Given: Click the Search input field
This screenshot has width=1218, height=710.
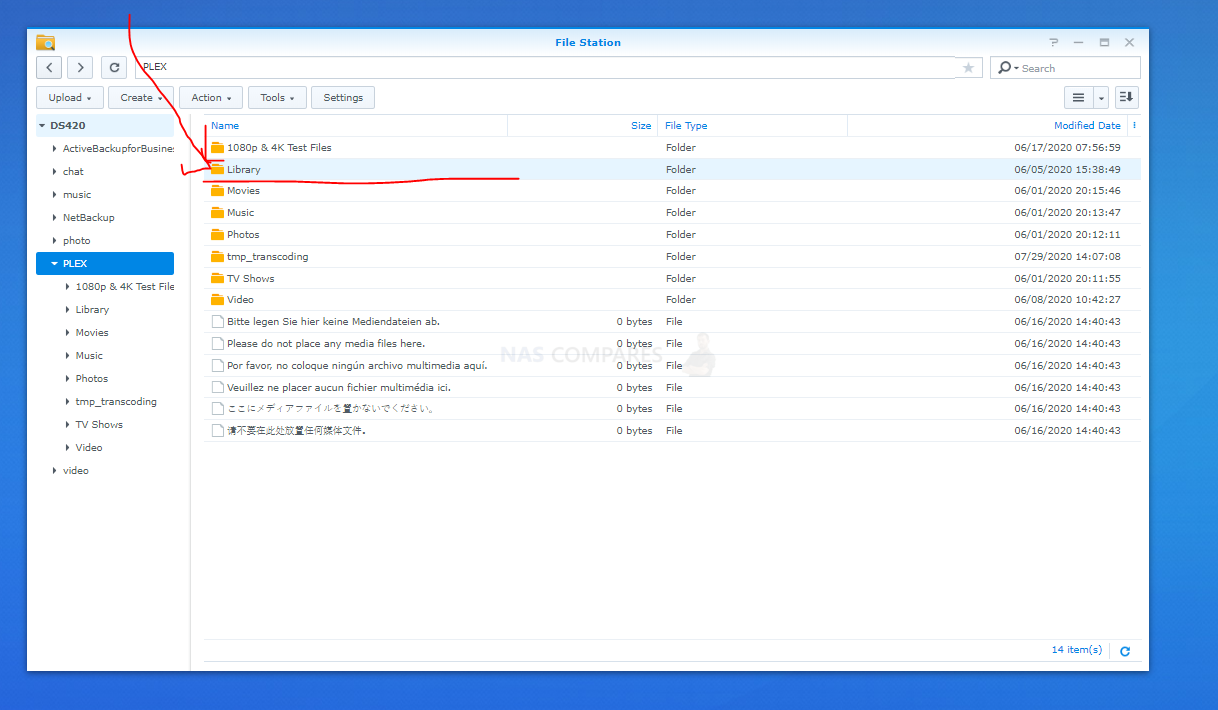Looking at the screenshot, I should [x=1077, y=68].
